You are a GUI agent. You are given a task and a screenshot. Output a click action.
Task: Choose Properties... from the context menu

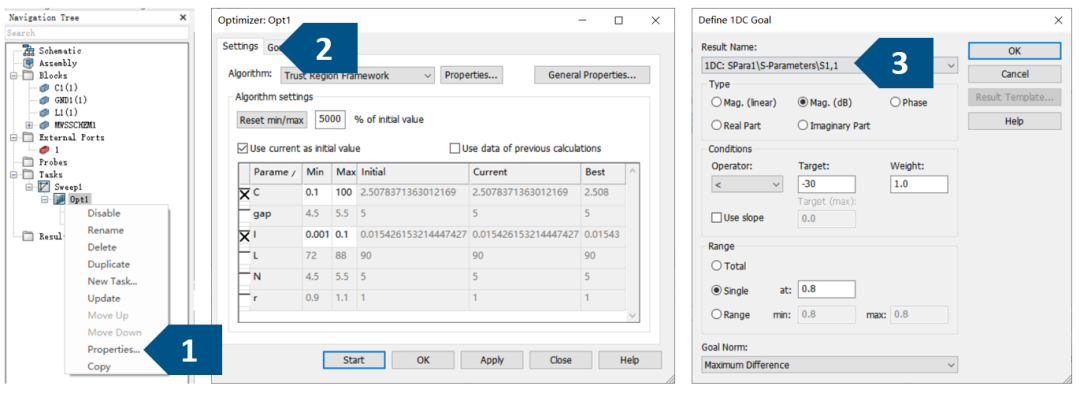pos(114,349)
